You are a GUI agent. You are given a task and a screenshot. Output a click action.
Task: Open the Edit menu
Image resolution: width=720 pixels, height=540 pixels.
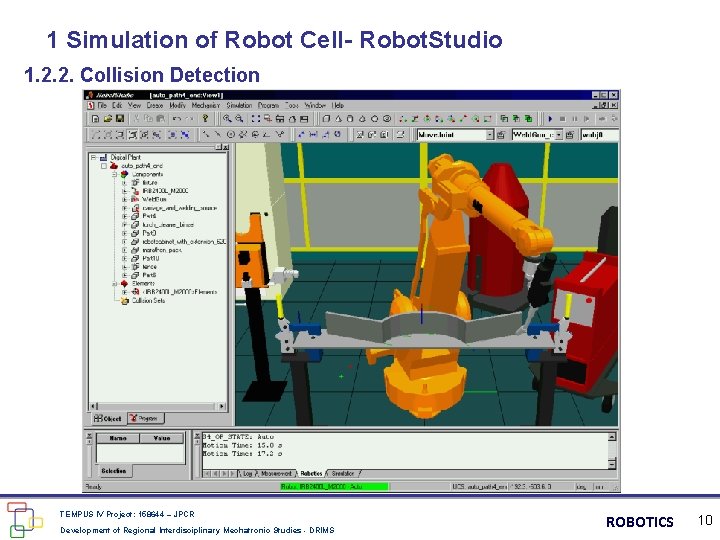[118, 105]
